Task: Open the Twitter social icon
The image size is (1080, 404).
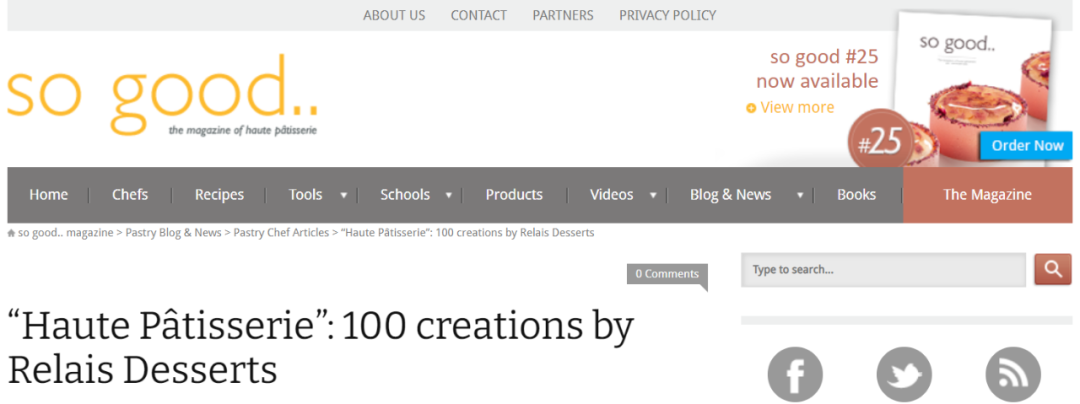Action: (x=904, y=374)
